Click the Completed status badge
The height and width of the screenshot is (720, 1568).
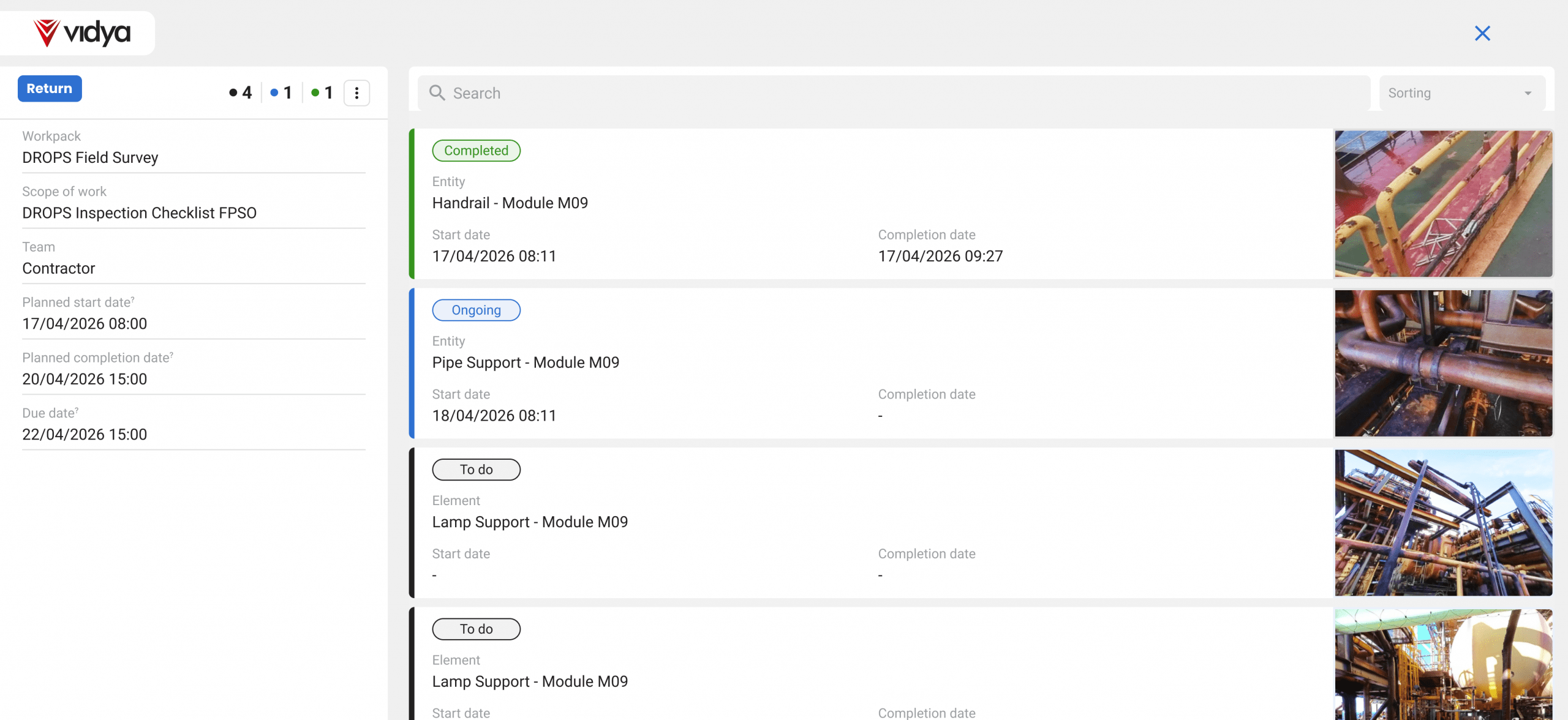click(476, 151)
